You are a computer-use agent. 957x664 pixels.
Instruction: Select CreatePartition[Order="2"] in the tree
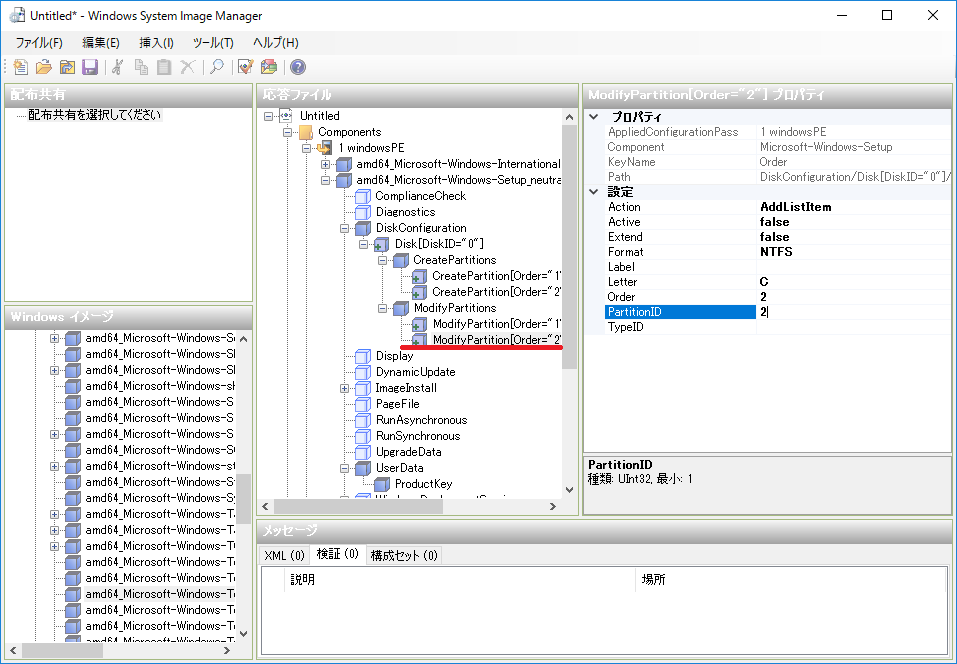496,292
